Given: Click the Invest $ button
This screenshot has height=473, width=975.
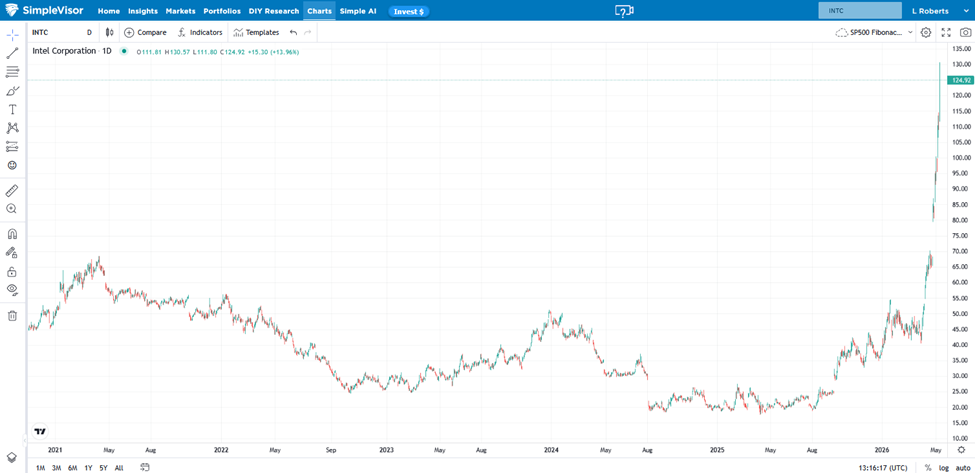Looking at the screenshot, I should coord(409,11).
